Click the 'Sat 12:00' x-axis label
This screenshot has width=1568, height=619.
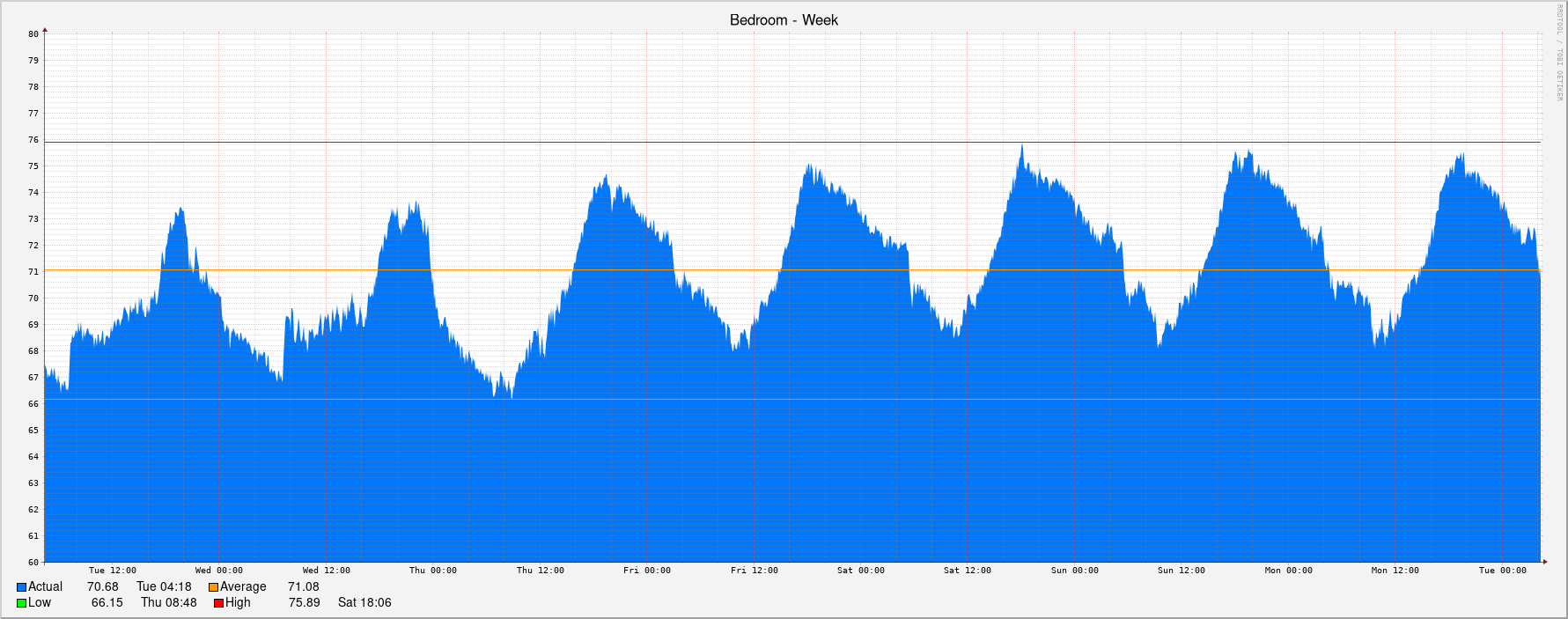968,571
